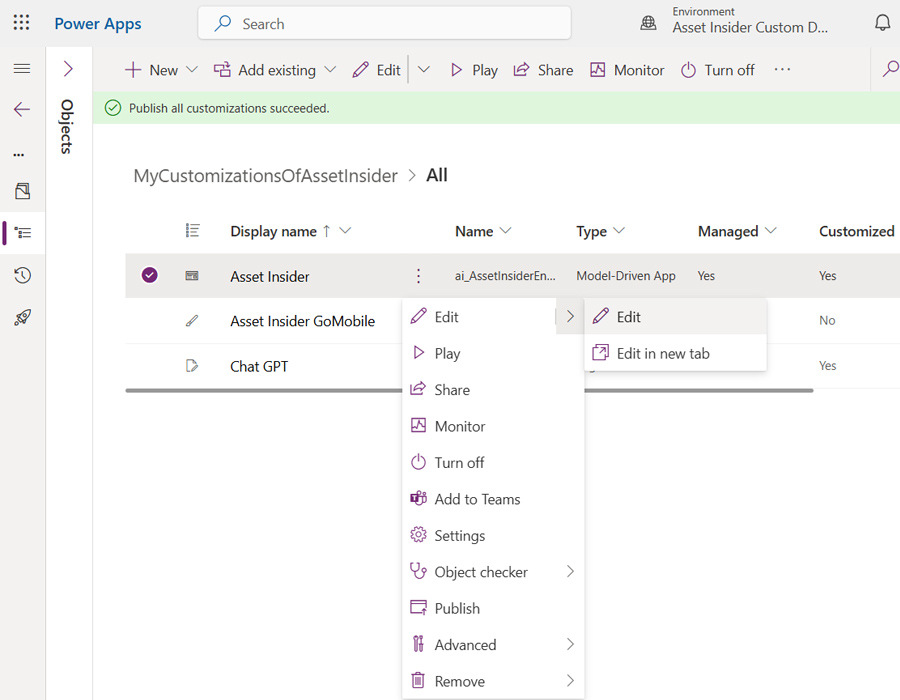900x700 pixels.
Task: Open the Overview icon in left rail
Action: [22, 191]
